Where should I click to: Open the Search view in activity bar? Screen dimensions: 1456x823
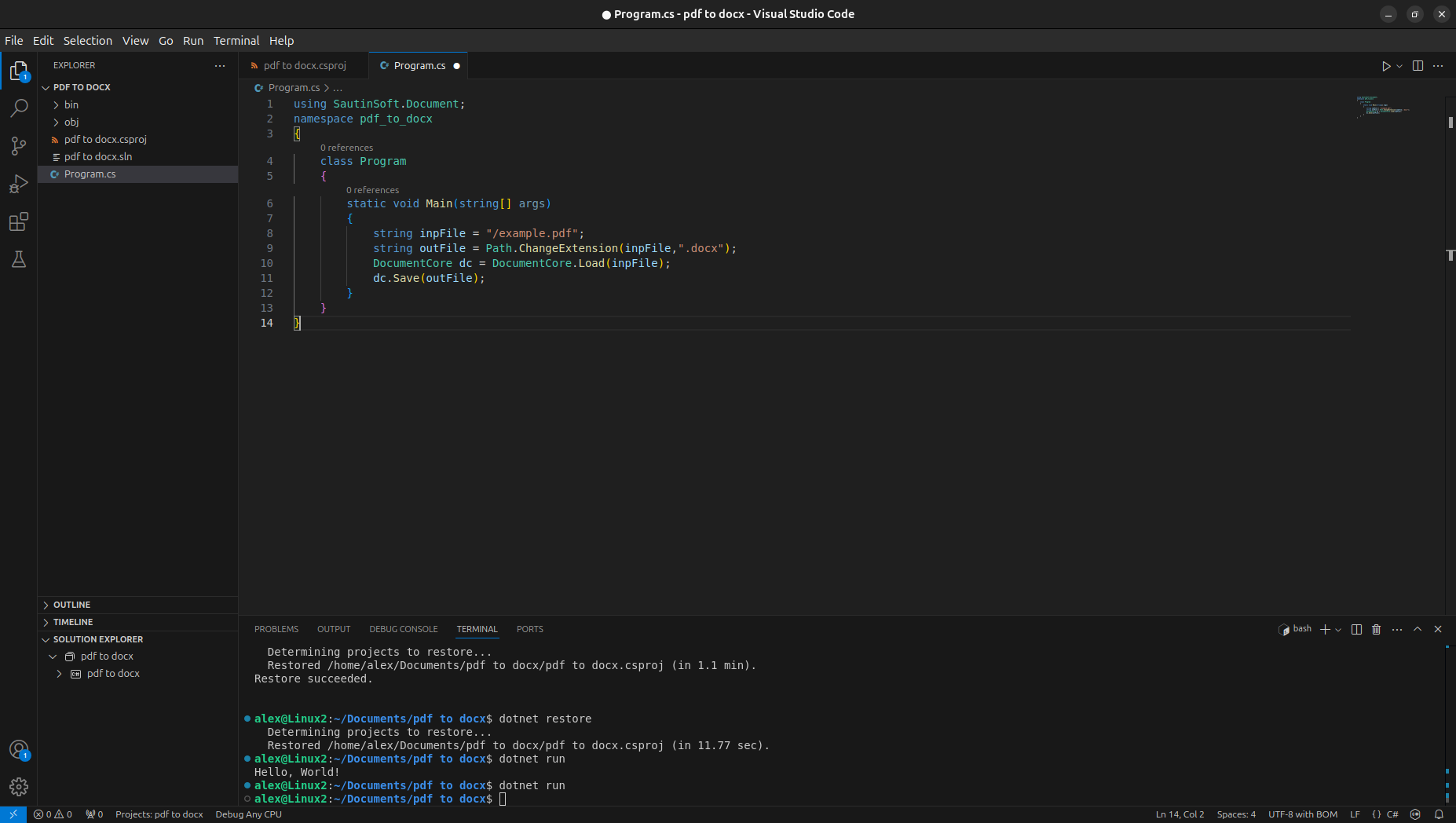[19, 108]
